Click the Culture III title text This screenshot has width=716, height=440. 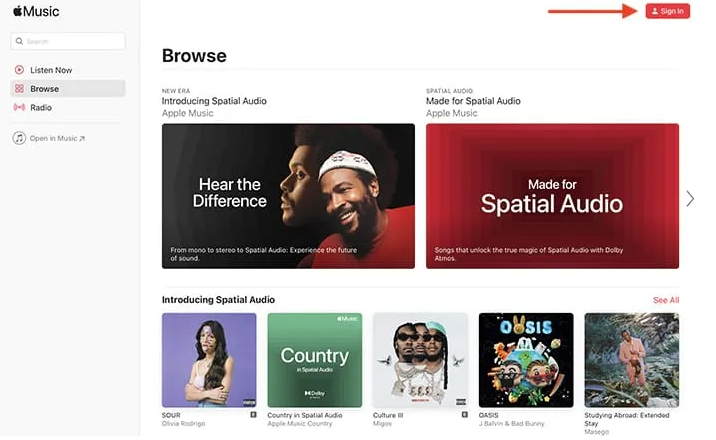388,415
